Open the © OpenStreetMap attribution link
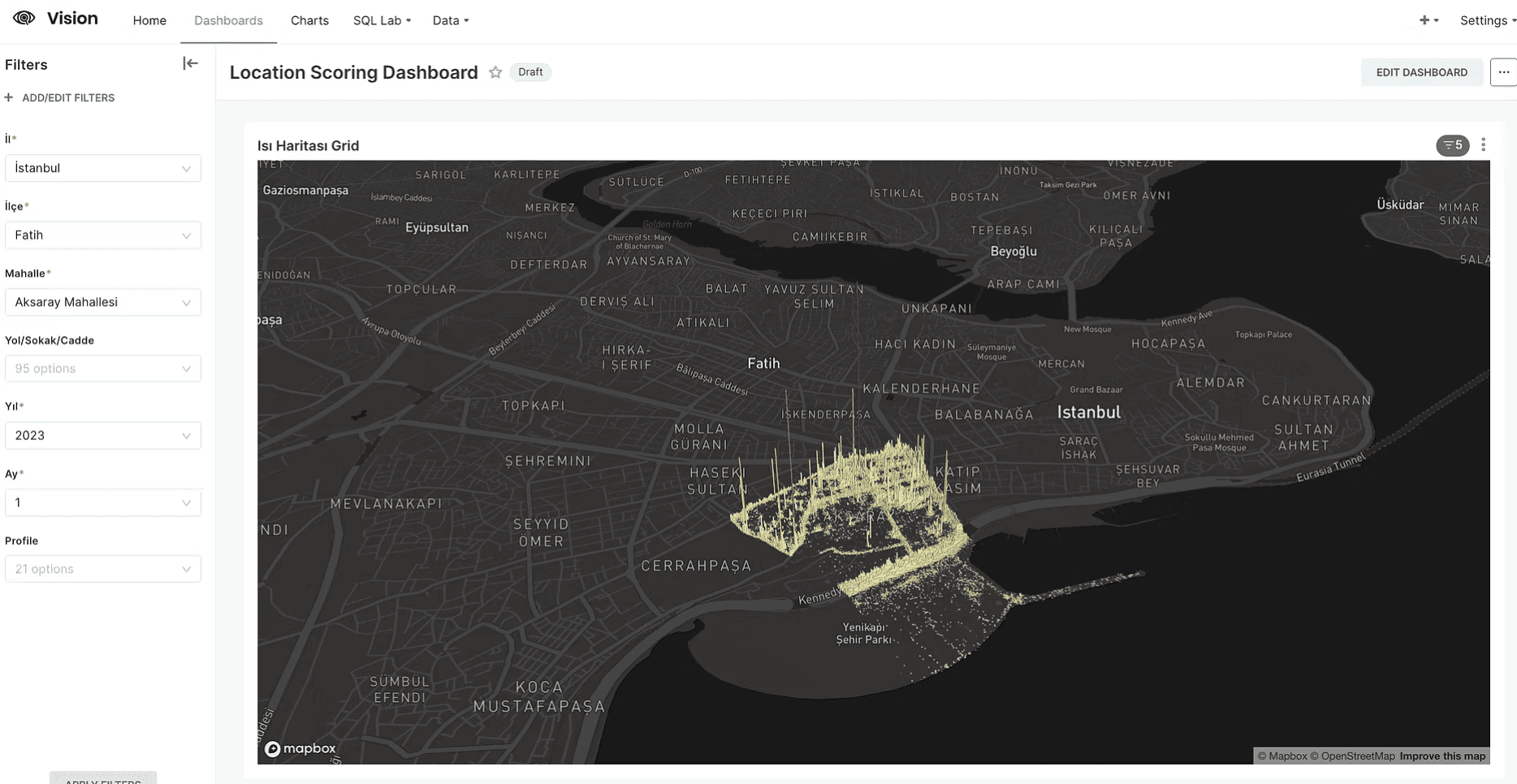The width and height of the screenshot is (1517, 784). coord(1352,756)
